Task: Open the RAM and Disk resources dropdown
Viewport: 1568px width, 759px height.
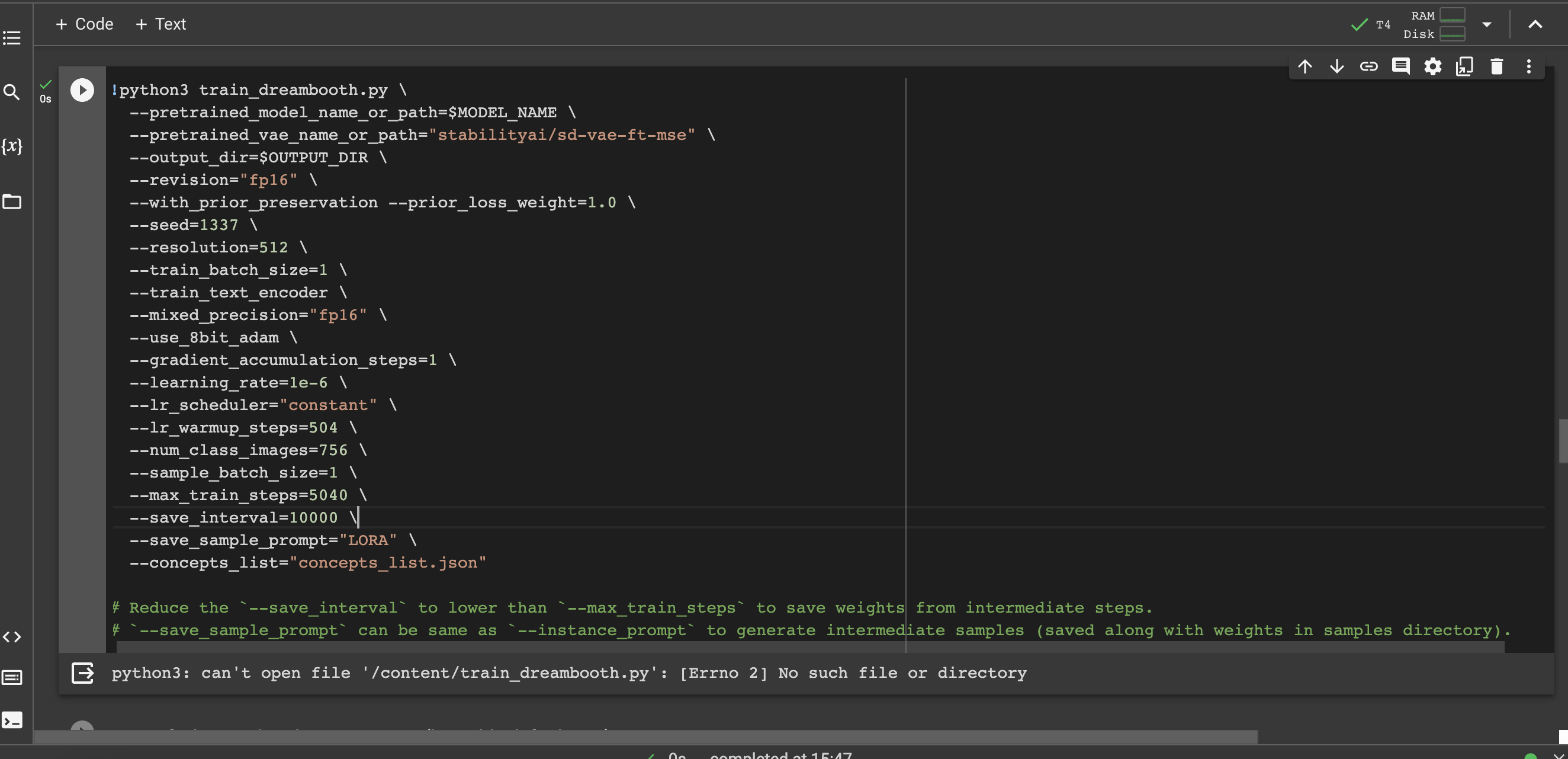Action: coord(1487,24)
